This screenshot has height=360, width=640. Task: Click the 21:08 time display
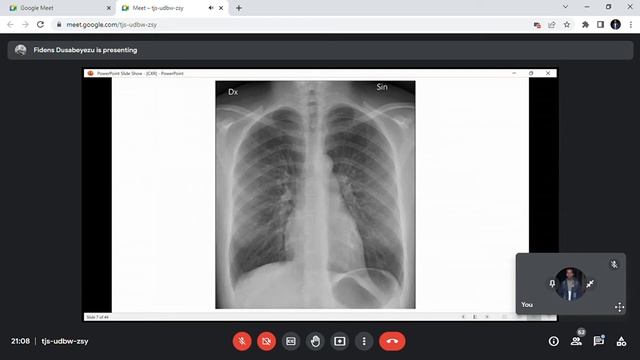(x=20, y=341)
